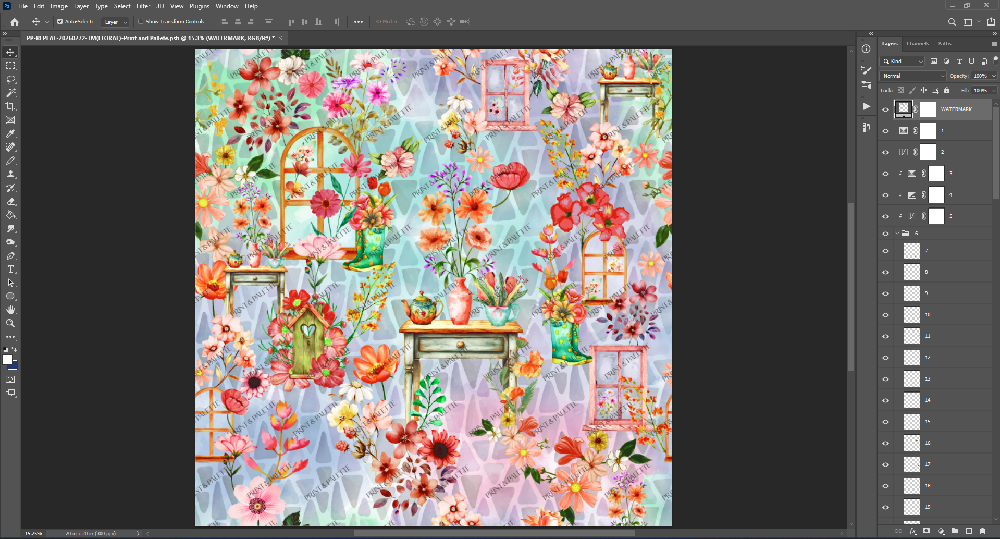
Task: Open the Search icon at top right
Action: (952, 22)
